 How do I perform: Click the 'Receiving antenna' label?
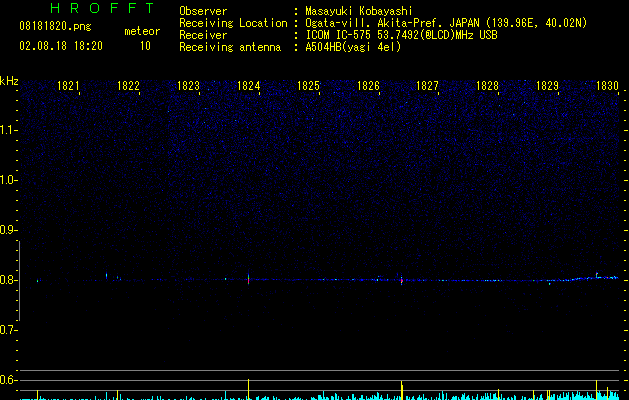[230, 47]
